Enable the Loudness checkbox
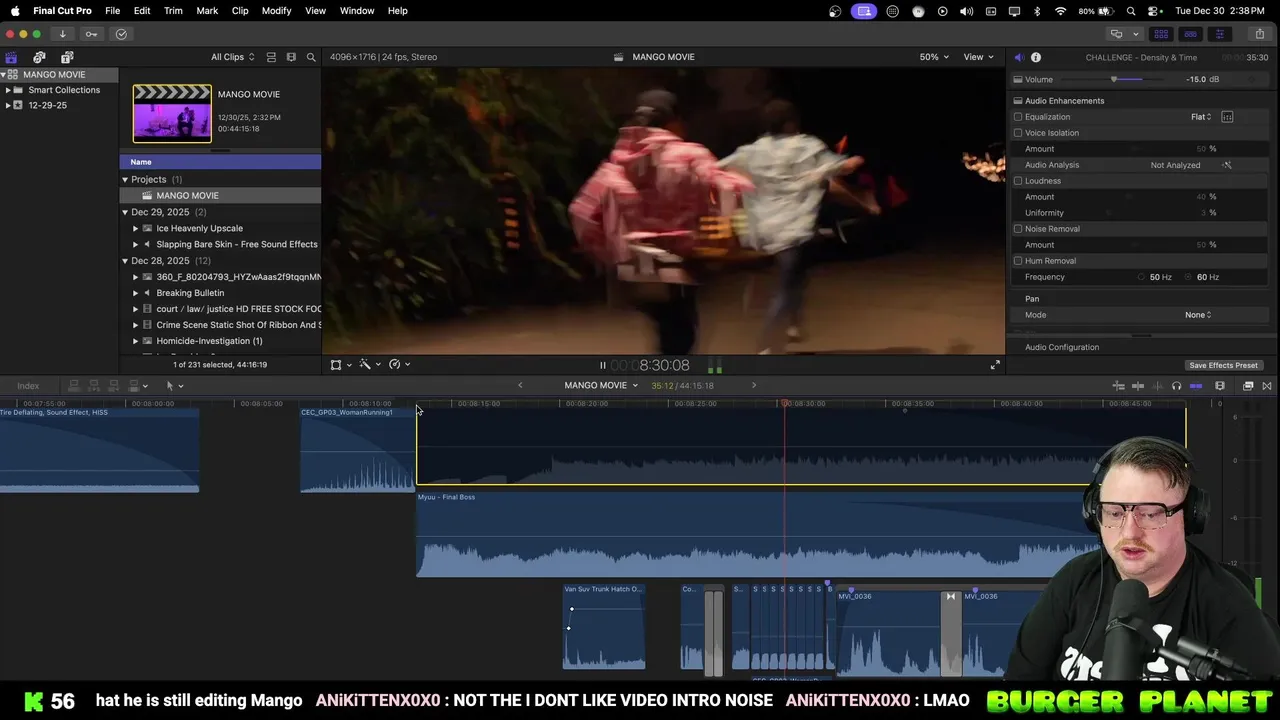This screenshot has height=720, width=1280. coord(1018,181)
